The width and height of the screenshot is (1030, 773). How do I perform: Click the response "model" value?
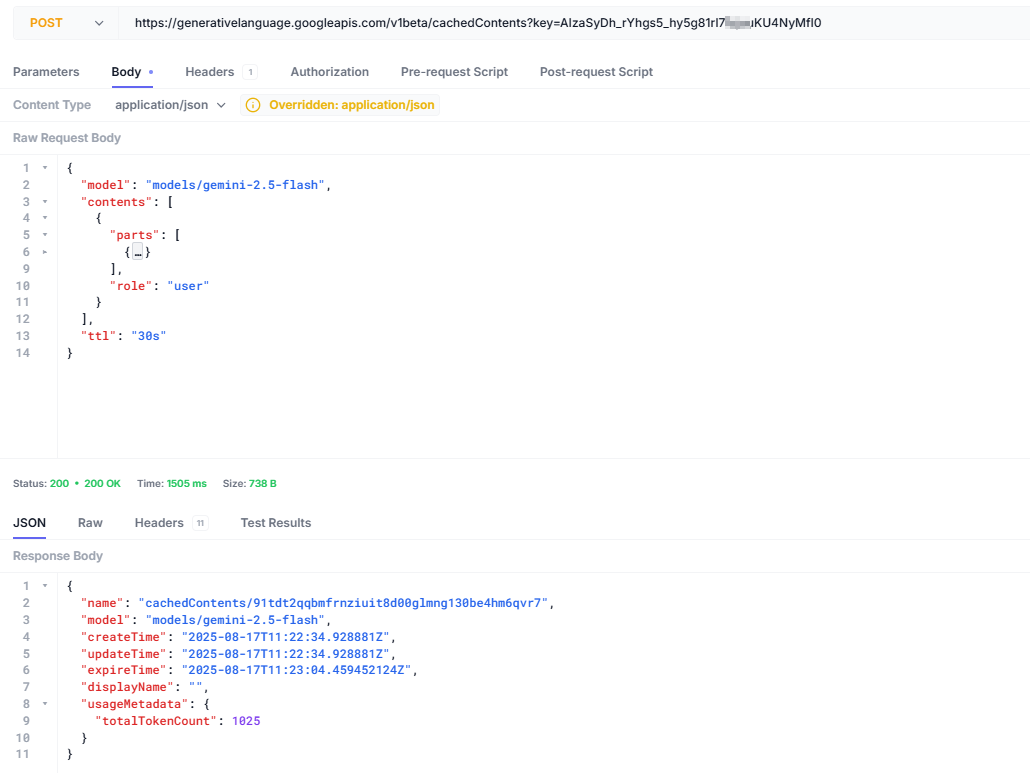point(235,620)
